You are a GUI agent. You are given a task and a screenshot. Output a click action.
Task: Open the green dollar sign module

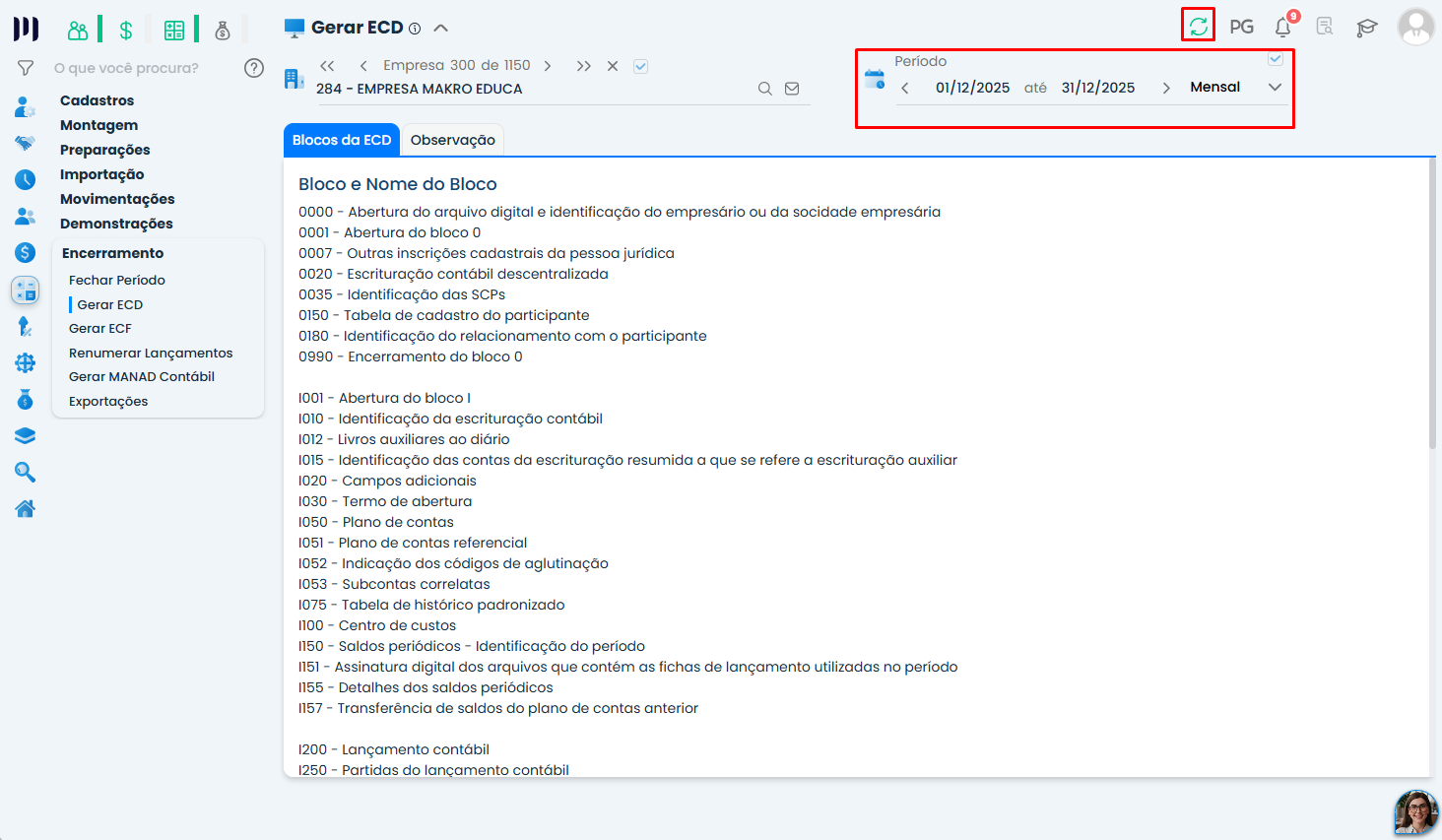(x=126, y=31)
